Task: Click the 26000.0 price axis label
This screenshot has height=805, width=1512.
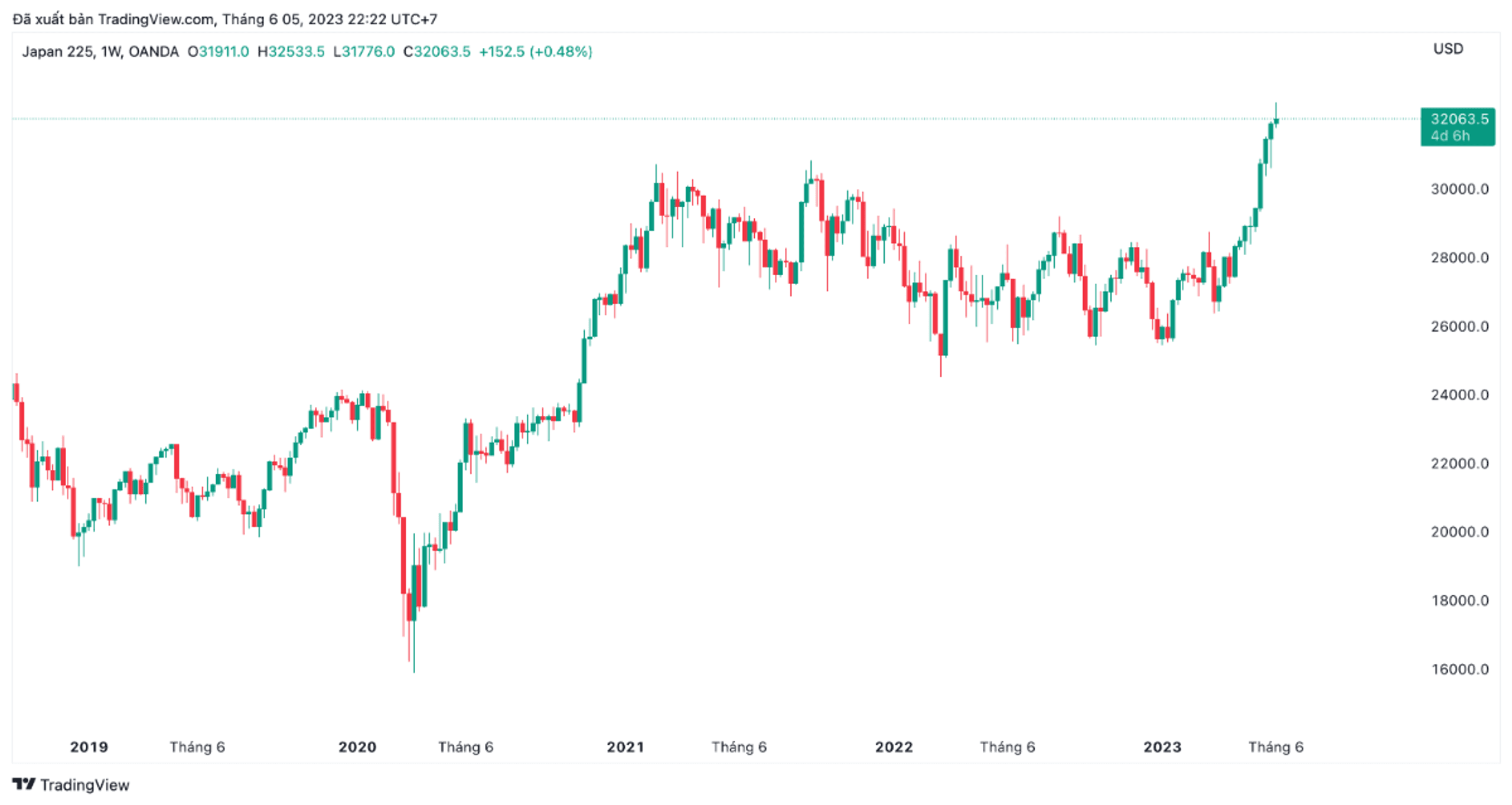Action: coord(1459,326)
